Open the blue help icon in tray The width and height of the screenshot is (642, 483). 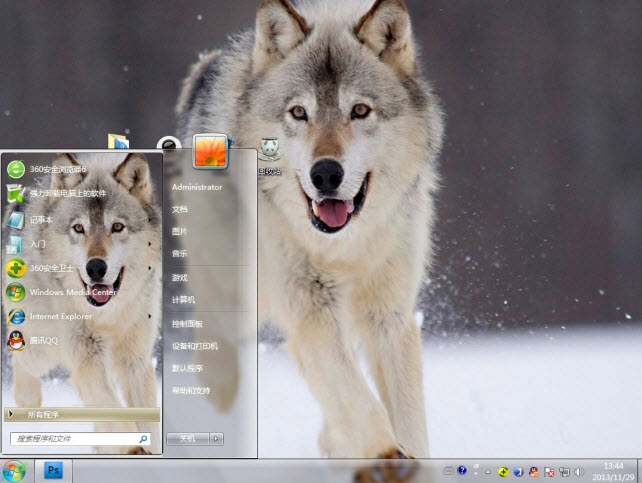coord(462,471)
